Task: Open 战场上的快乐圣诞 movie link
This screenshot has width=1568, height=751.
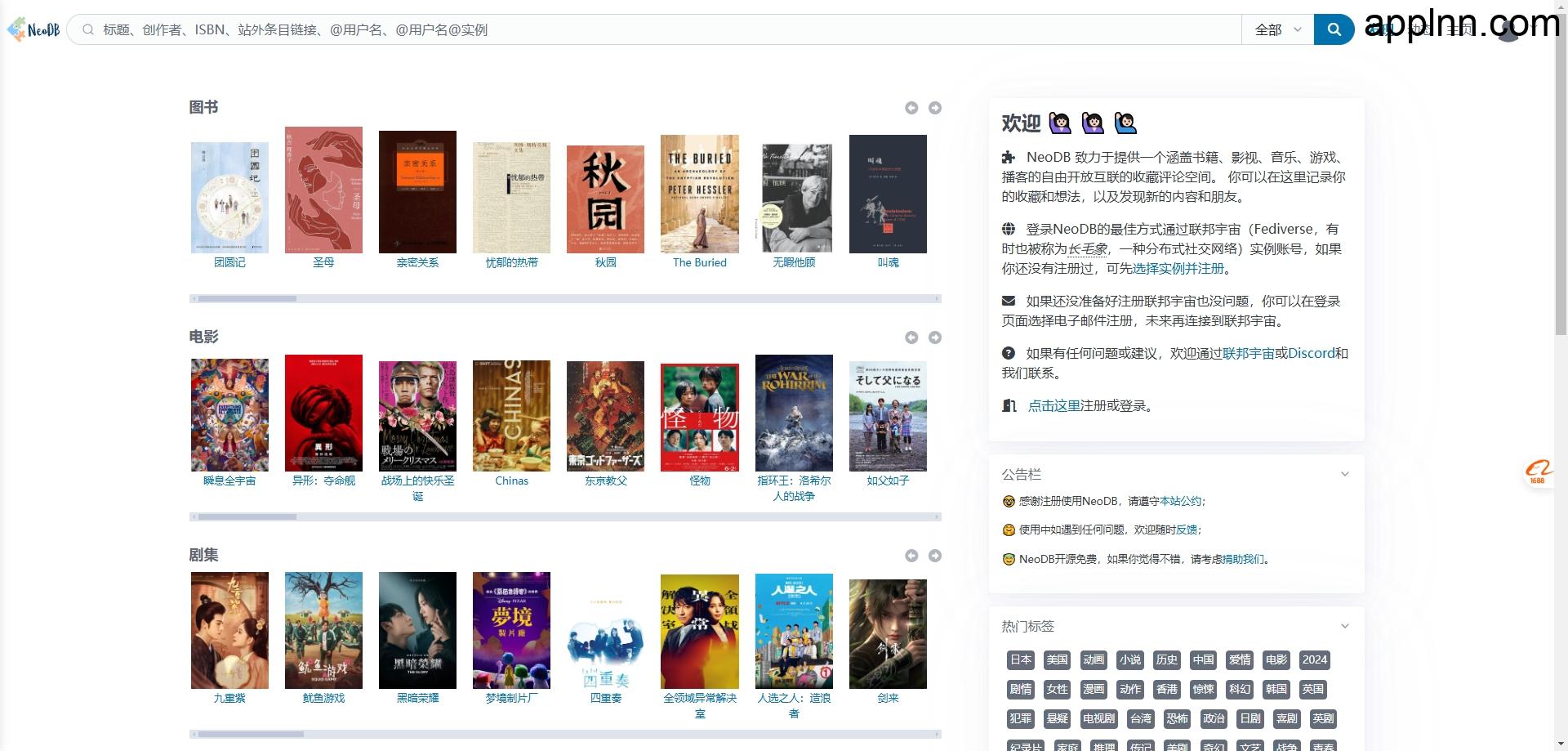Action: [x=417, y=488]
